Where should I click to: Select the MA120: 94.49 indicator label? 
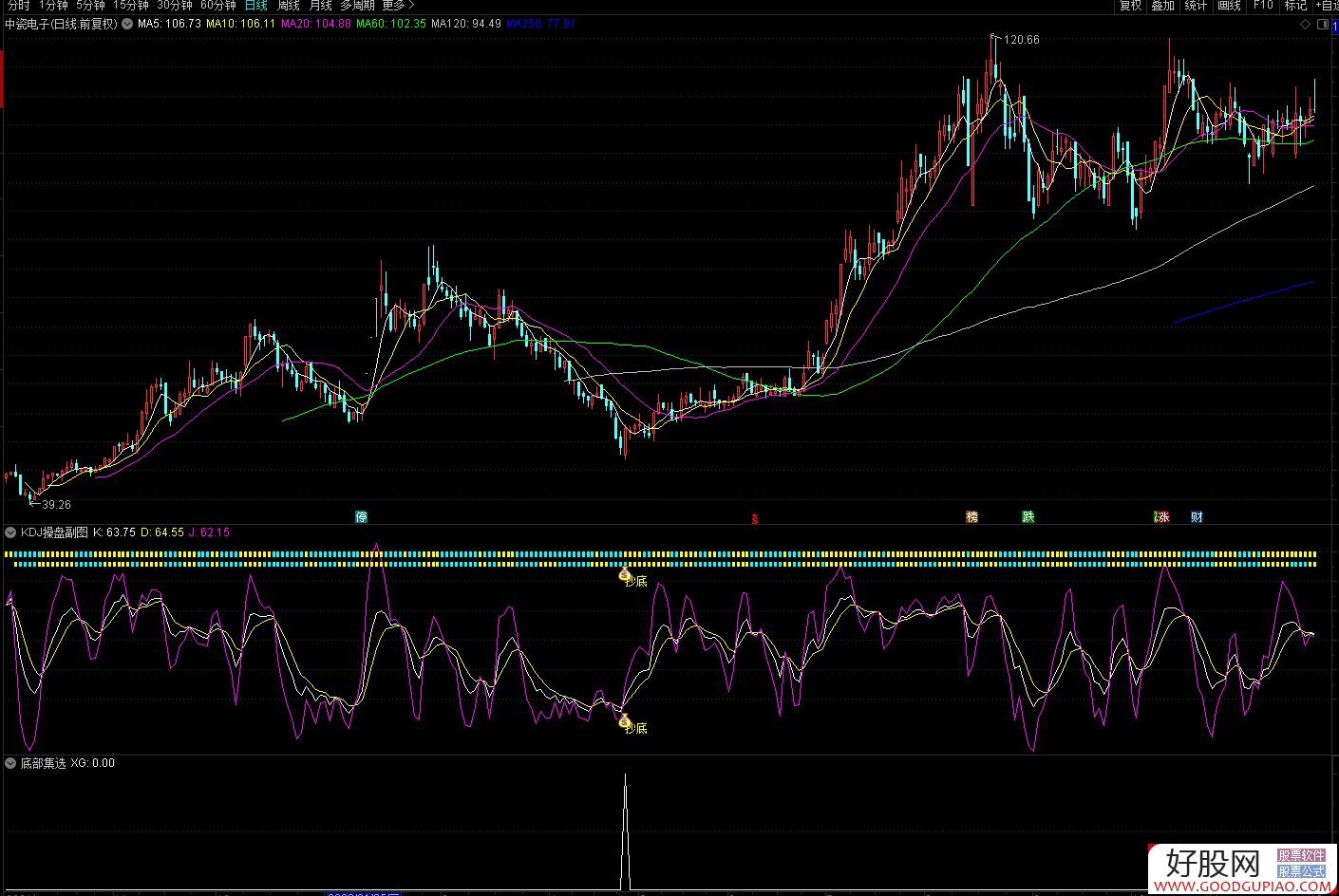click(x=466, y=24)
